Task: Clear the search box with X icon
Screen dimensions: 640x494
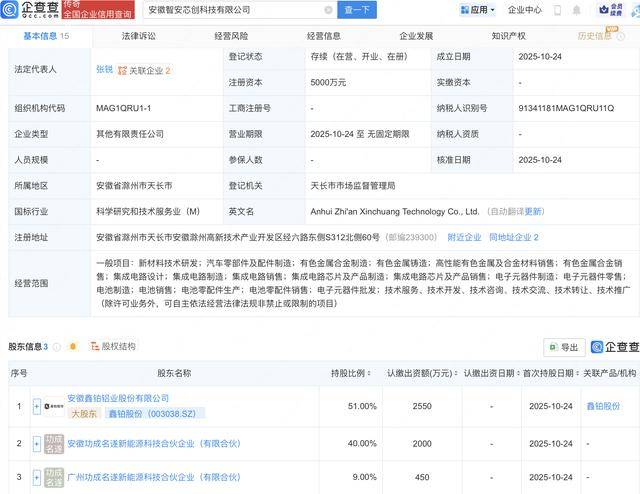Action: click(329, 10)
